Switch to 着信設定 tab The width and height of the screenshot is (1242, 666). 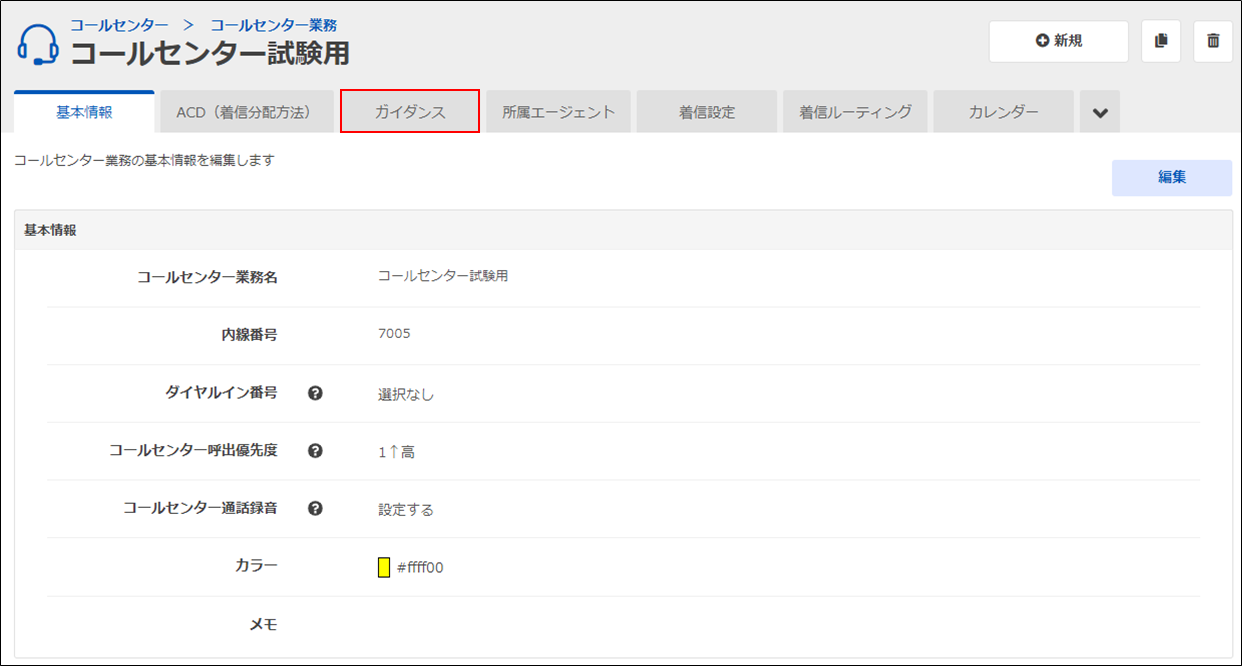[707, 112]
